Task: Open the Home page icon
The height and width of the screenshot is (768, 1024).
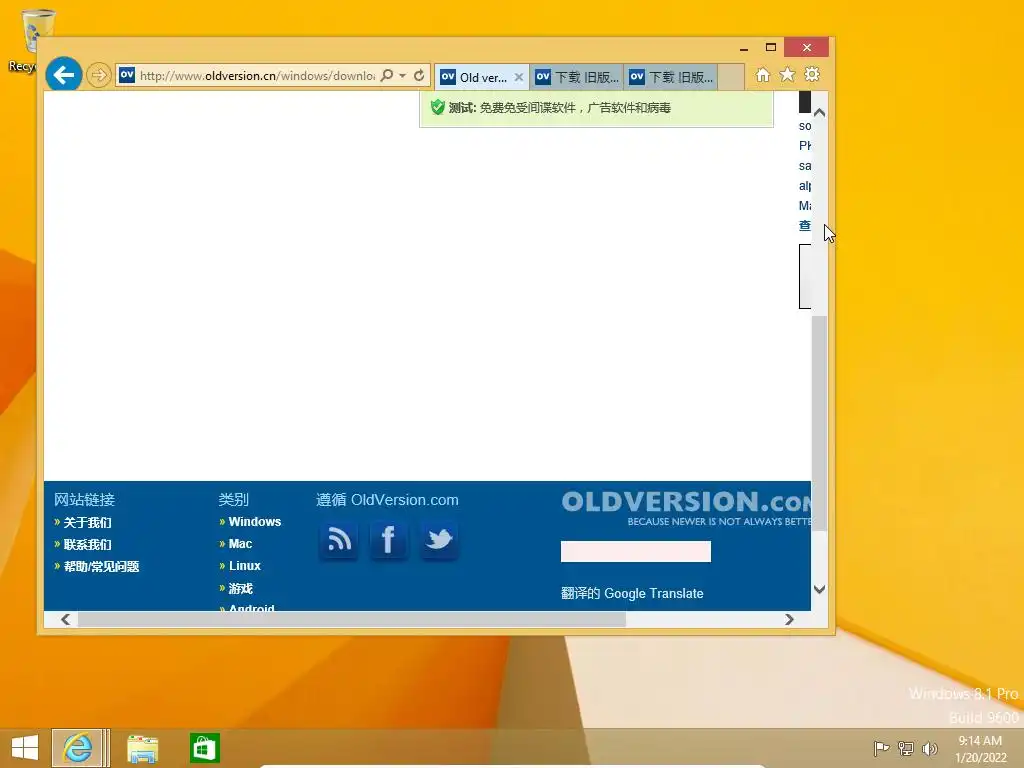Action: click(763, 74)
